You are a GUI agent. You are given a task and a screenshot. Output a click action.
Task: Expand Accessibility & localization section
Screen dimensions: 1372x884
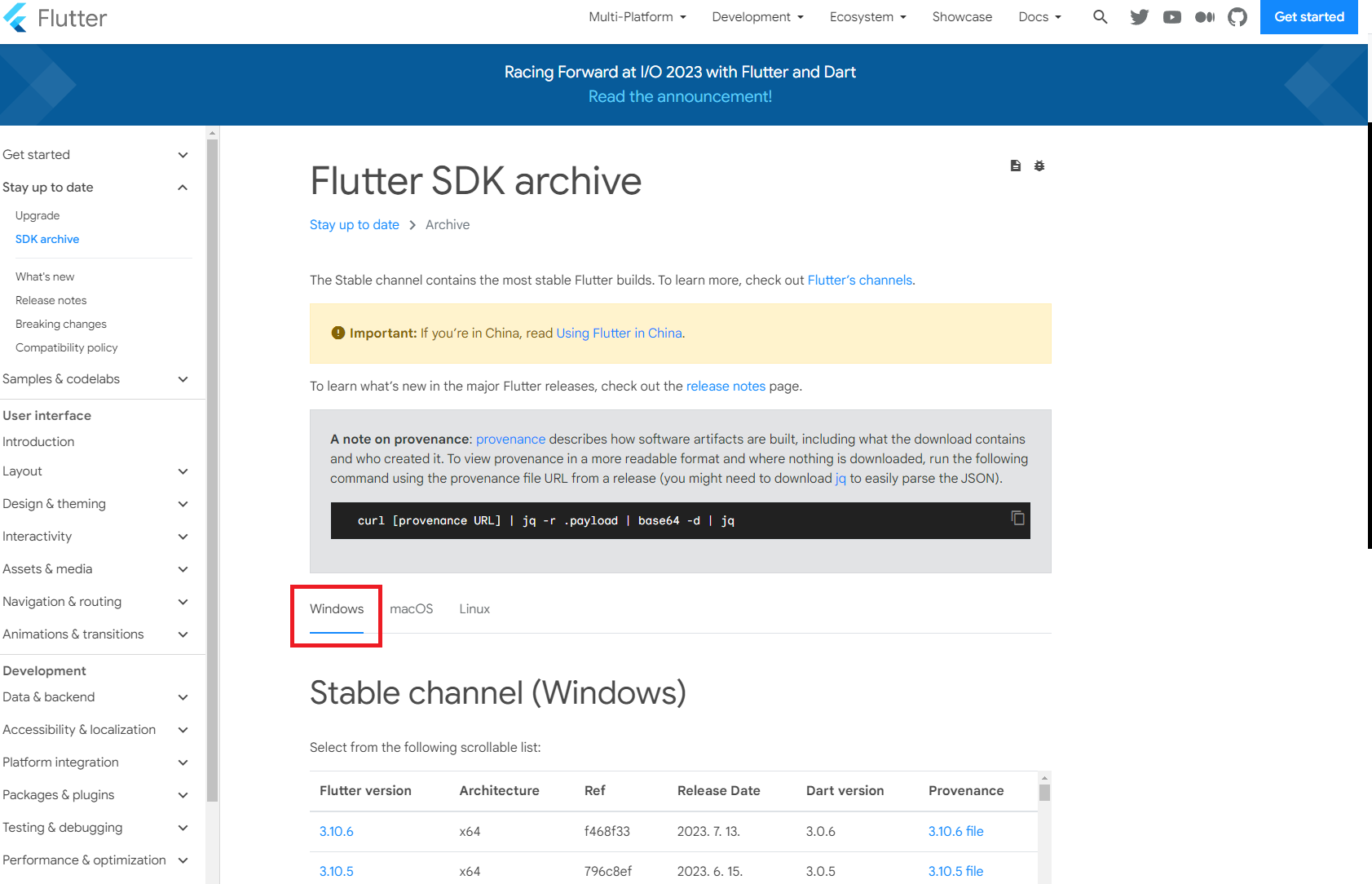coord(183,730)
